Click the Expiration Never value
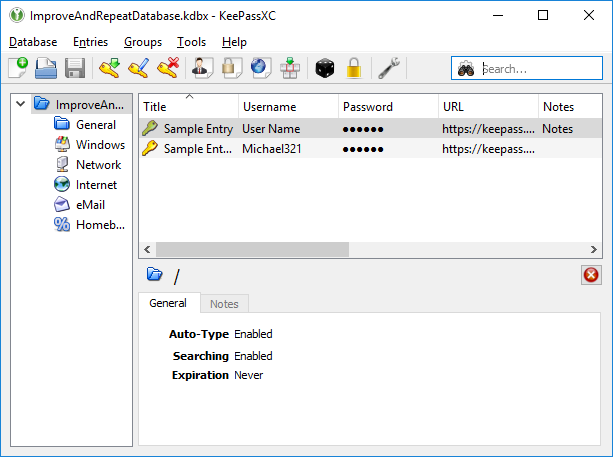This screenshot has height=457, width=613. 249,375
